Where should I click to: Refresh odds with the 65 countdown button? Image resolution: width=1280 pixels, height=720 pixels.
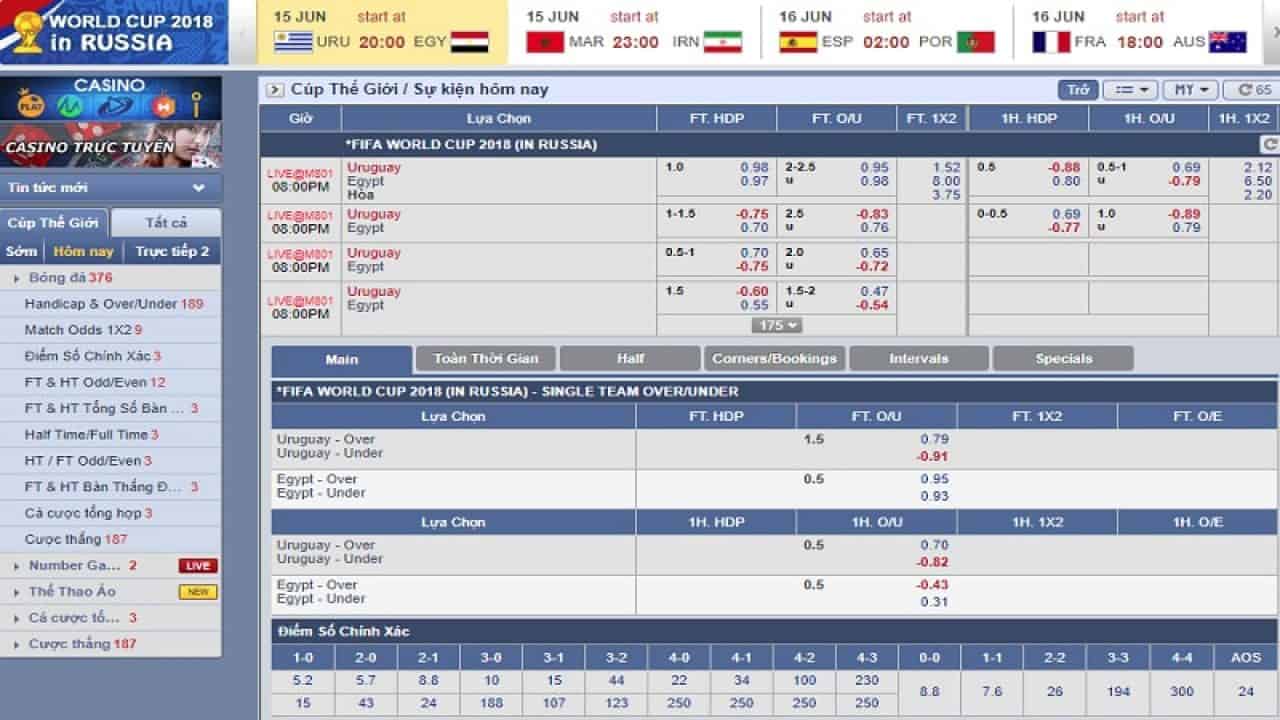pyautogui.click(x=1254, y=90)
